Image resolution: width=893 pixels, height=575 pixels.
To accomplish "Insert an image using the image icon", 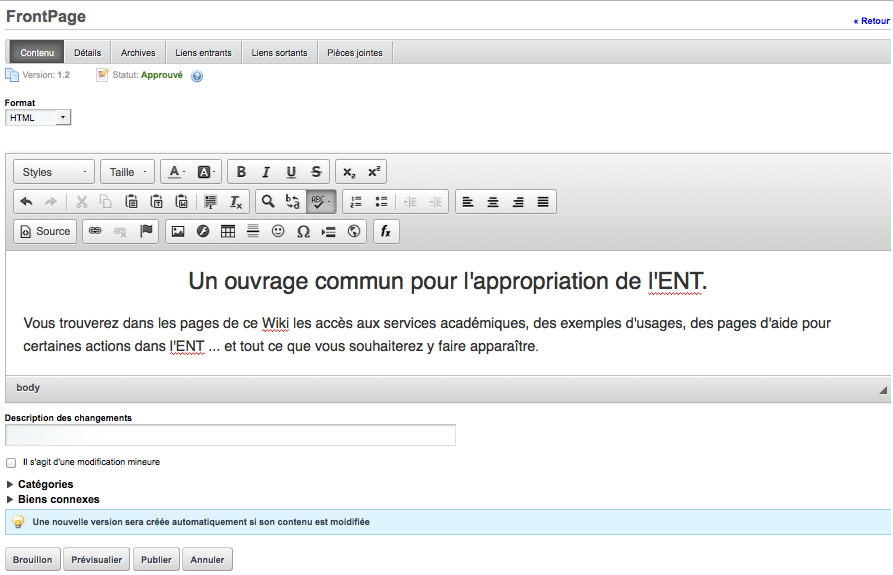I will click(x=178, y=232).
